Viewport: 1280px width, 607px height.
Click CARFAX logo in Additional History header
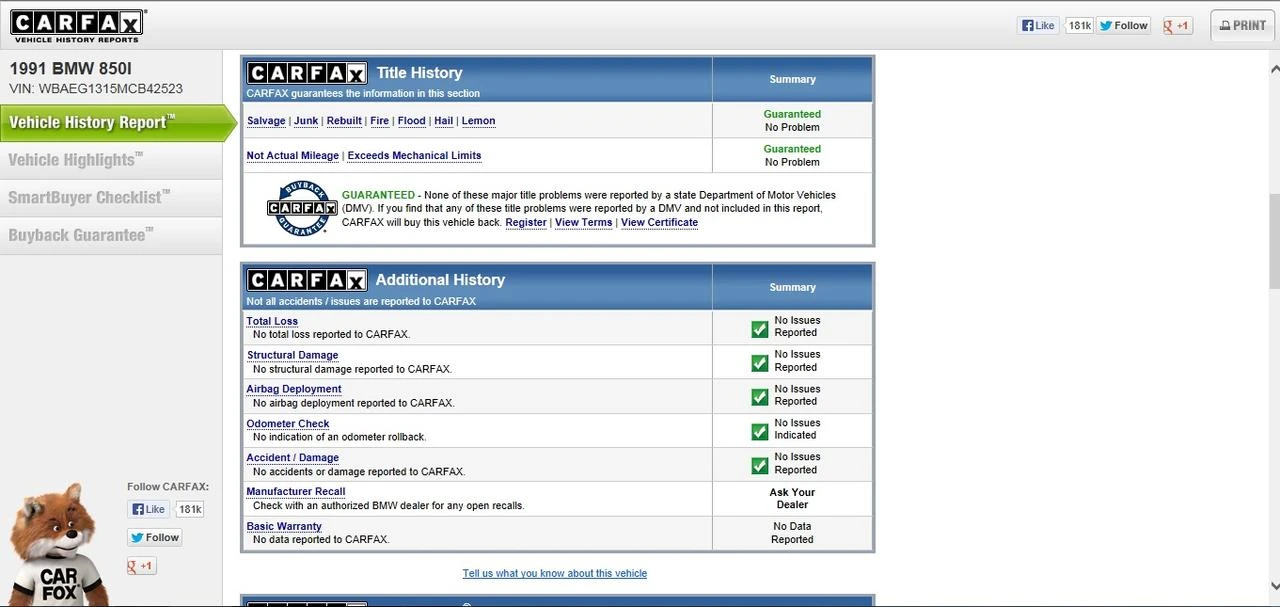pos(307,280)
